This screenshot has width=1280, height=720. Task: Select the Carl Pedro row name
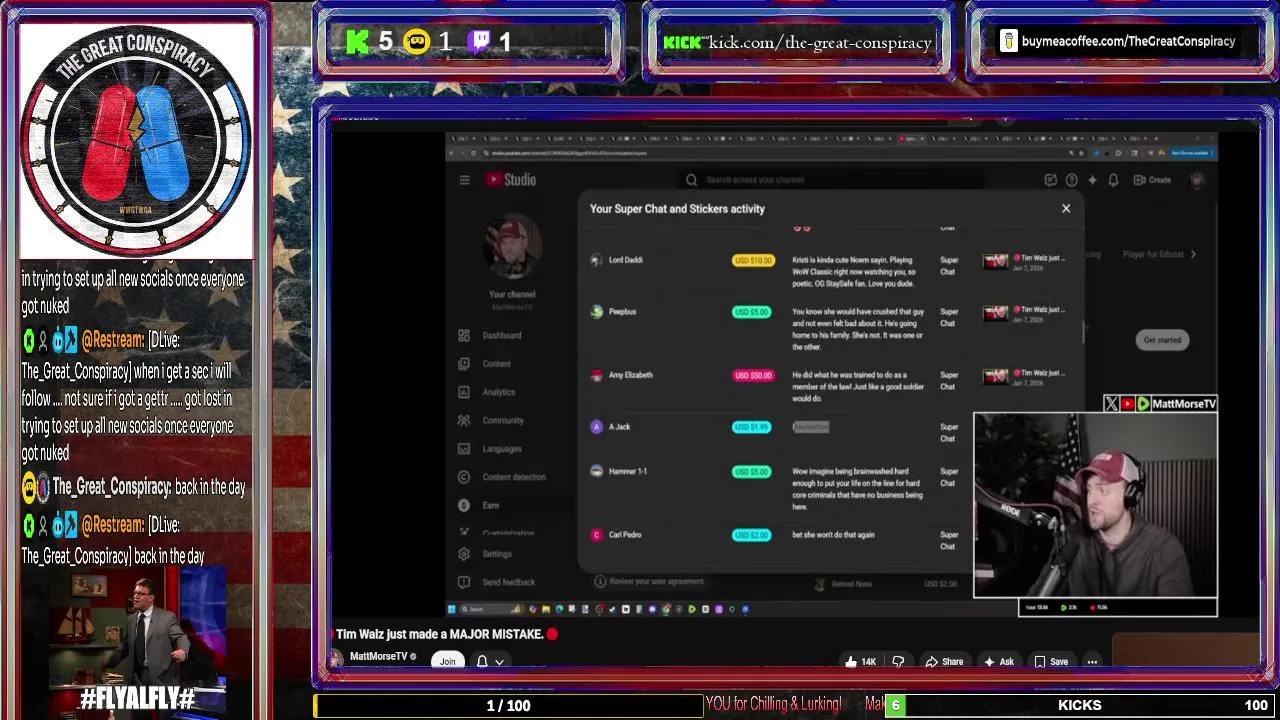pyautogui.click(x=625, y=535)
